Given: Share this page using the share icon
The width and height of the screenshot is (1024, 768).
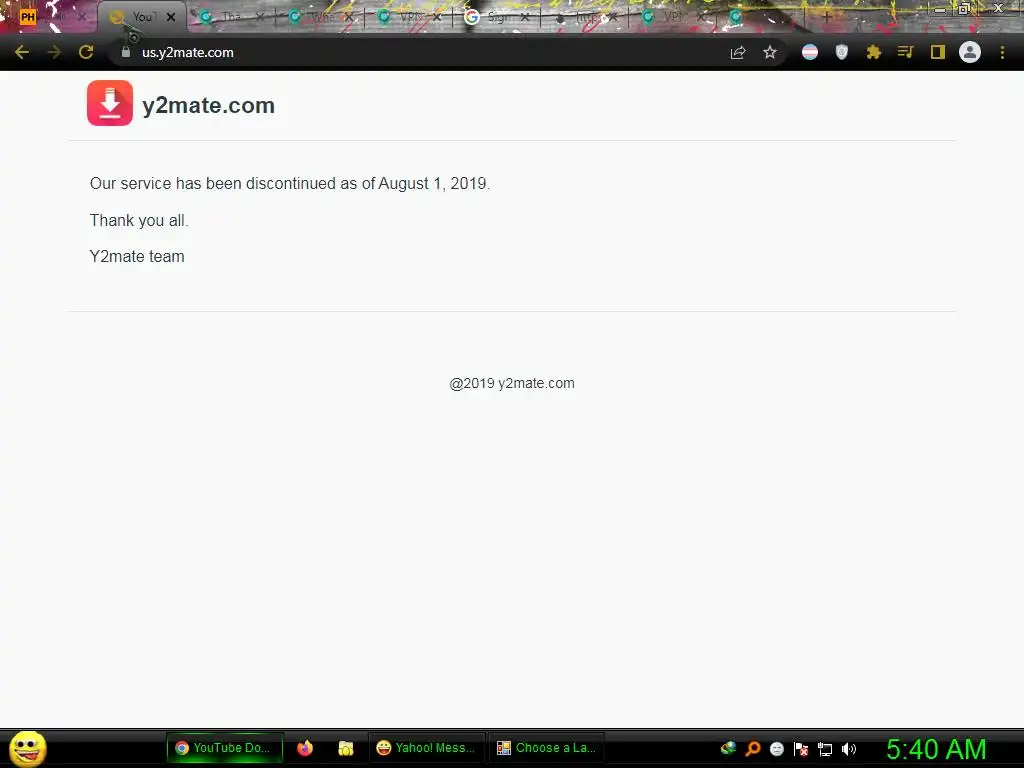Looking at the screenshot, I should click(738, 52).
